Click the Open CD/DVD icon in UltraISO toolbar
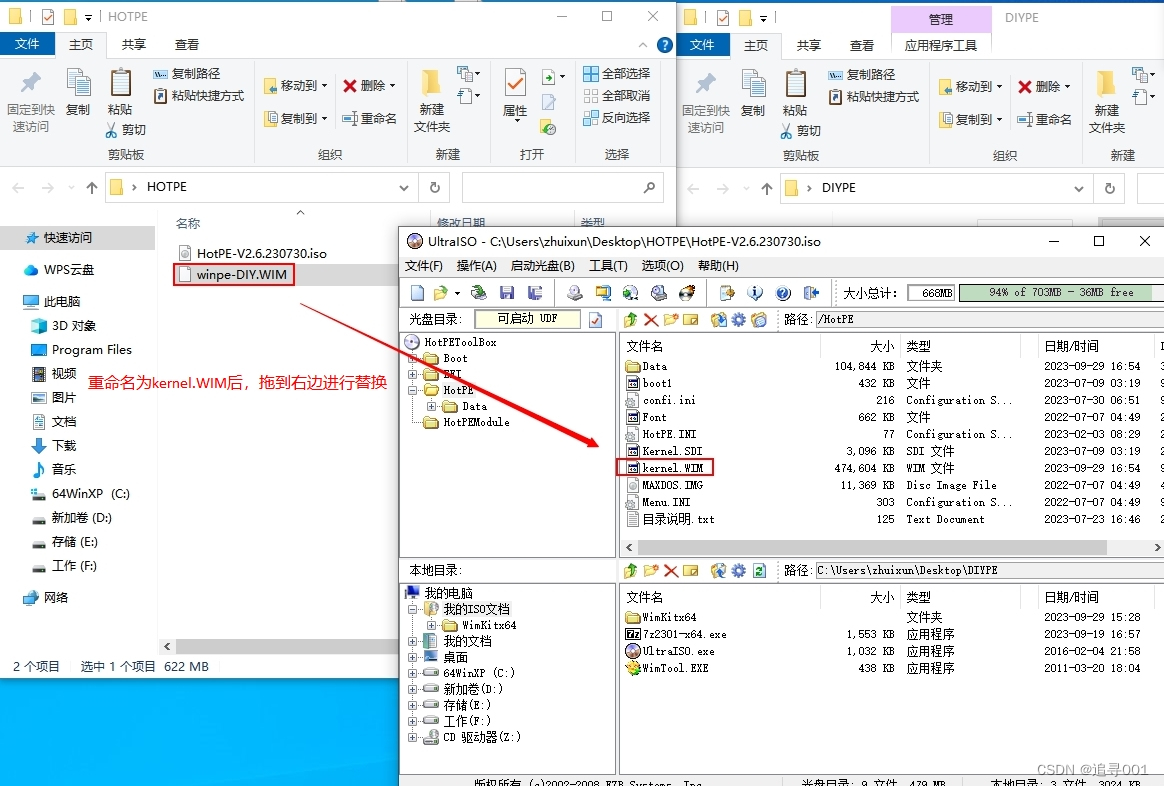 [x=480, y=293]
